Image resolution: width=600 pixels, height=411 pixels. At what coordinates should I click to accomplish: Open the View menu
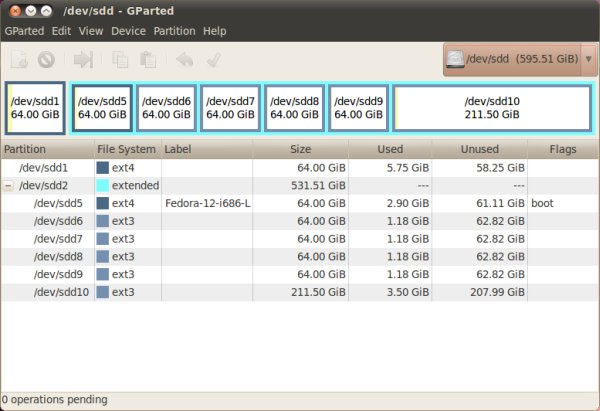pyautogui.click(x=91, y=31)
